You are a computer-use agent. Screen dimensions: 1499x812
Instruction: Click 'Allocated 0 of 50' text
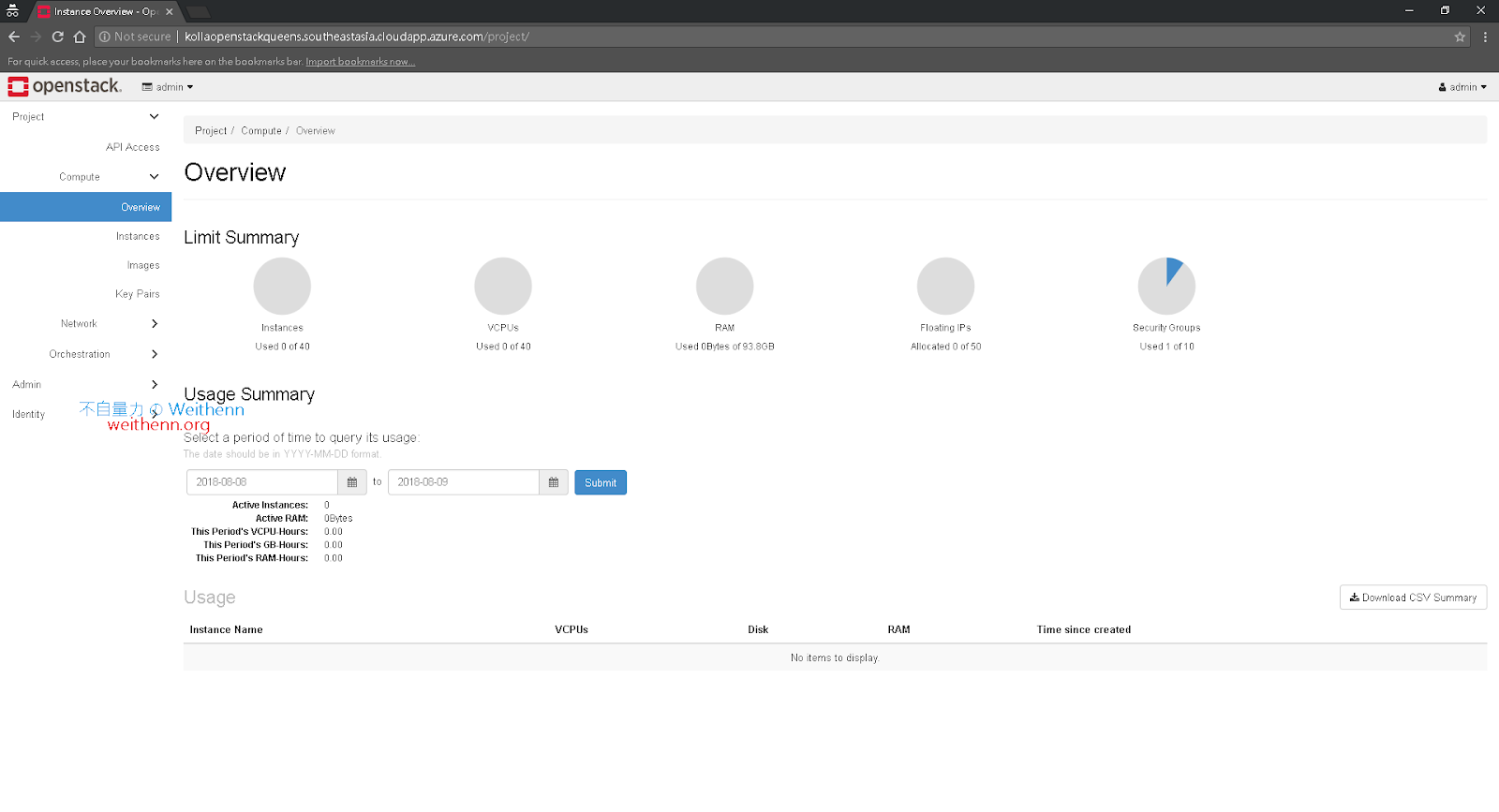[945, 347]
